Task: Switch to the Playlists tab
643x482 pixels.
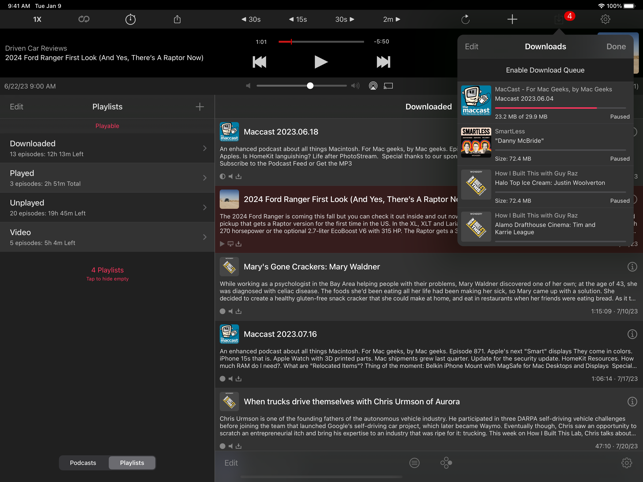Action: point(132,463)
